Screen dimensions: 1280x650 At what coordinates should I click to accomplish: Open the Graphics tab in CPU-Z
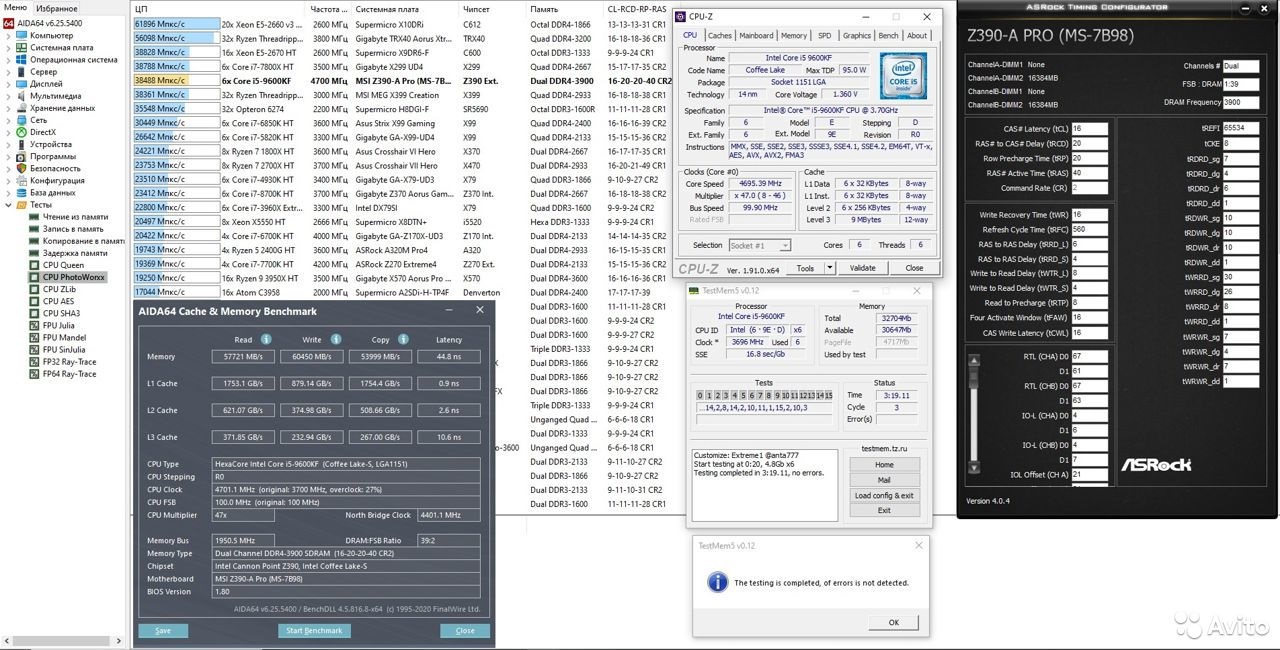(857, 35)
